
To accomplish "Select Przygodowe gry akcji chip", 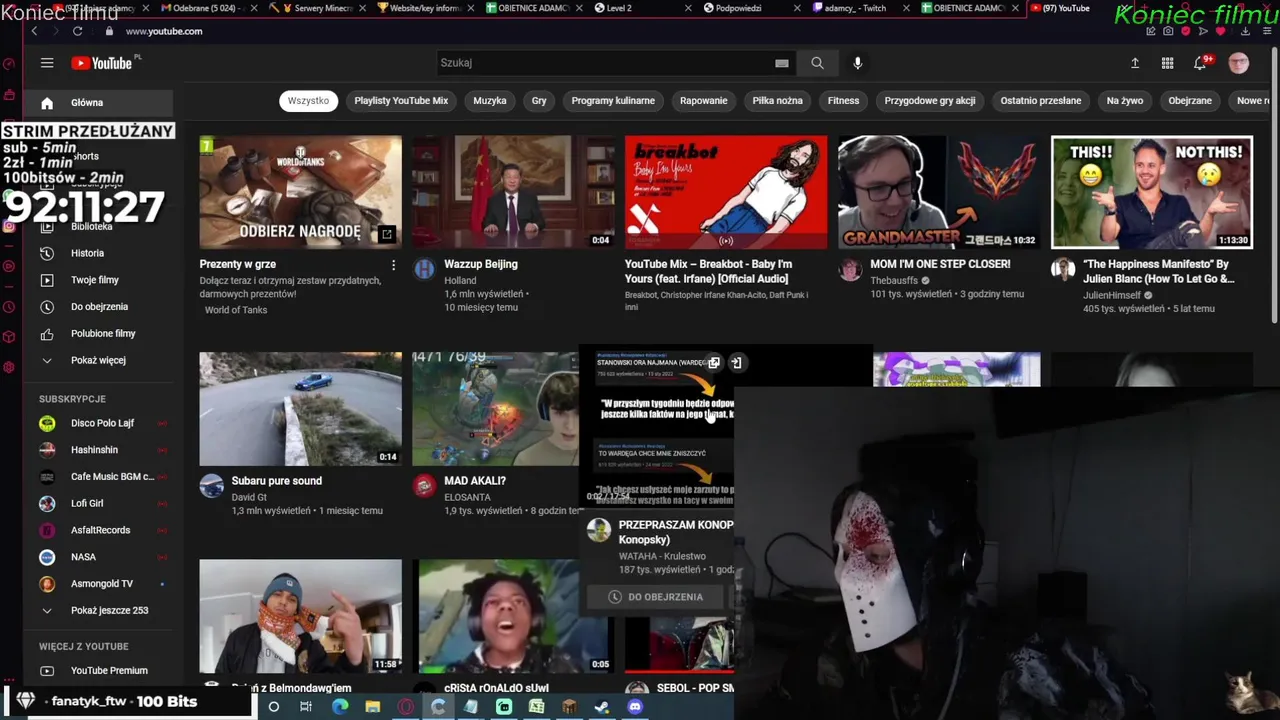I will click(x=930, y=101).
